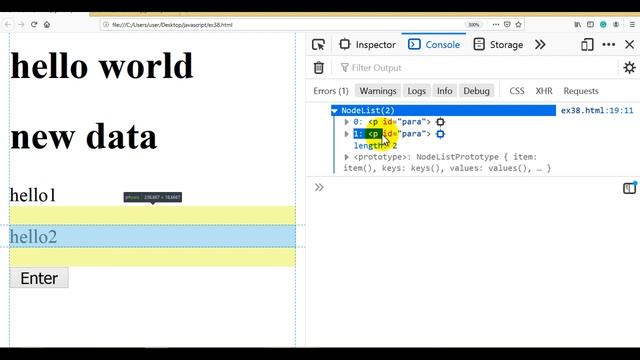Screen dimensions: 640x360
Task: Expand the <prototype> NodeListPrototype entry
Action: coord(347,157)
